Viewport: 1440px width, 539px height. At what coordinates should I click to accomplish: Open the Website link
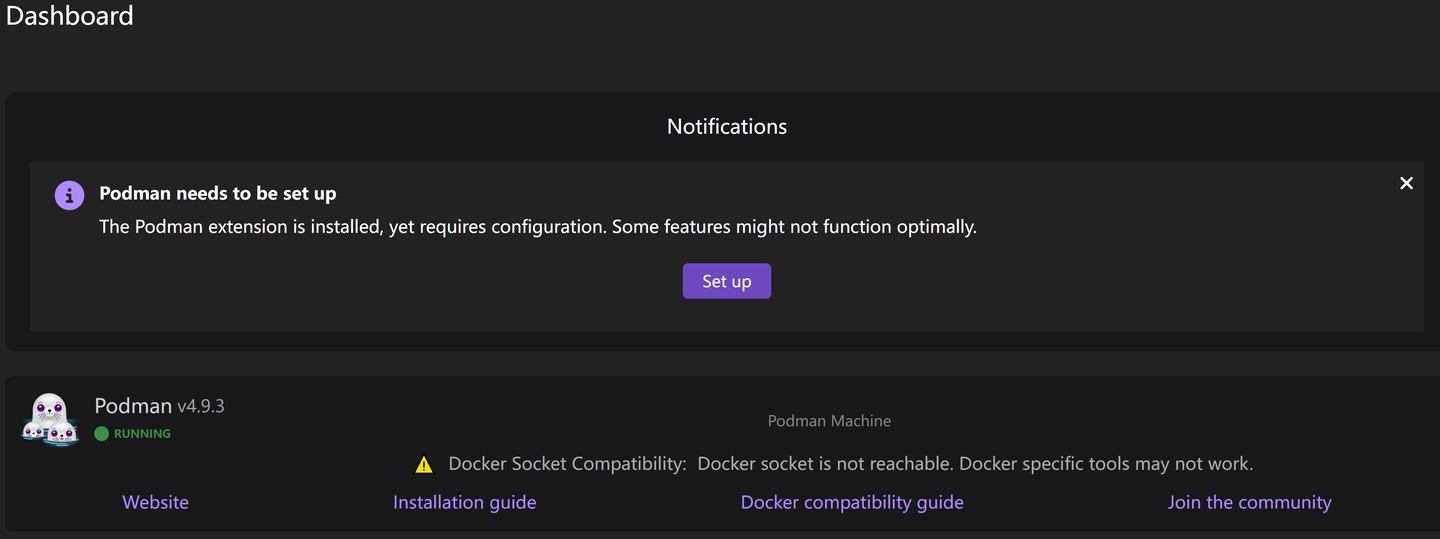(155, 502)
